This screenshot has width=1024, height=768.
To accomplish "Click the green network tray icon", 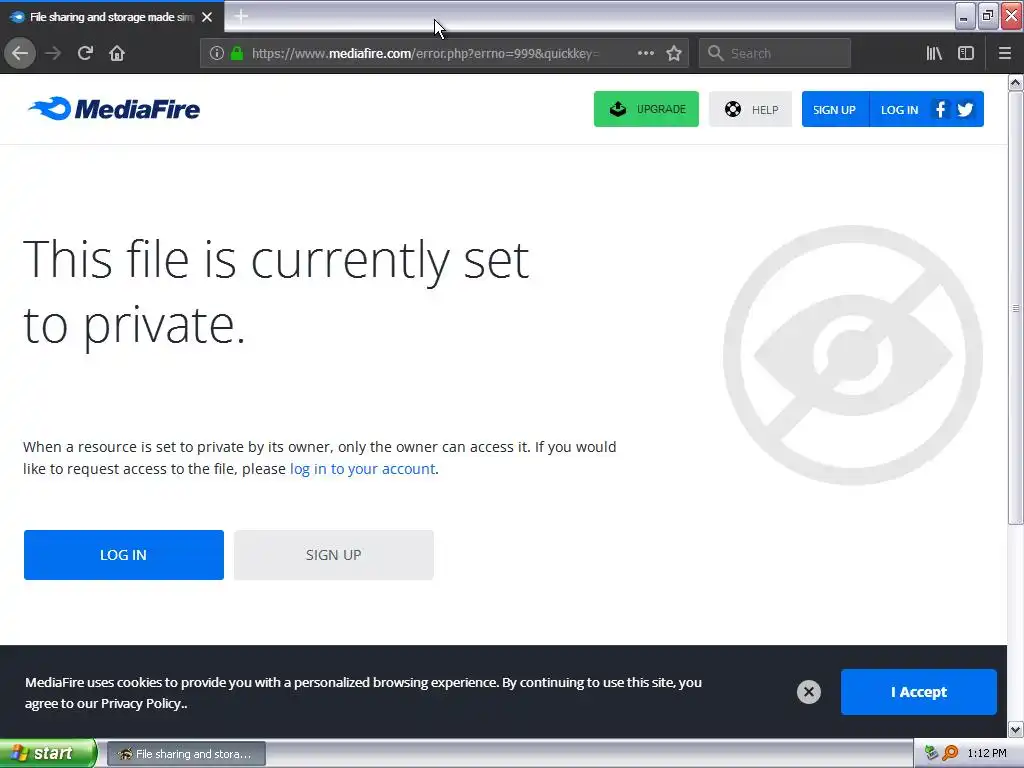I will 931,753.
